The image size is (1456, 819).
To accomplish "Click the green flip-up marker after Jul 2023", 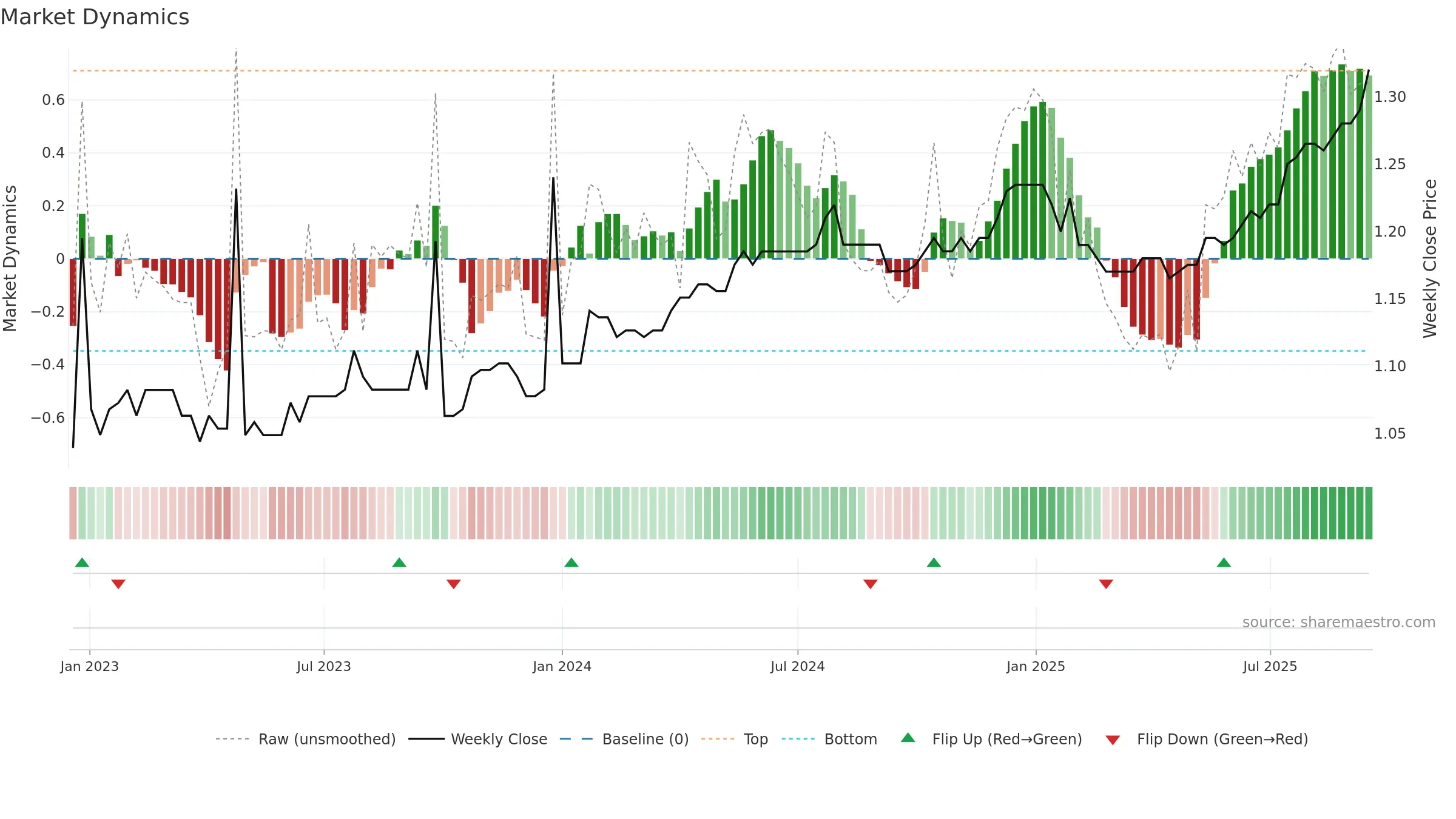I will [399, 562].
